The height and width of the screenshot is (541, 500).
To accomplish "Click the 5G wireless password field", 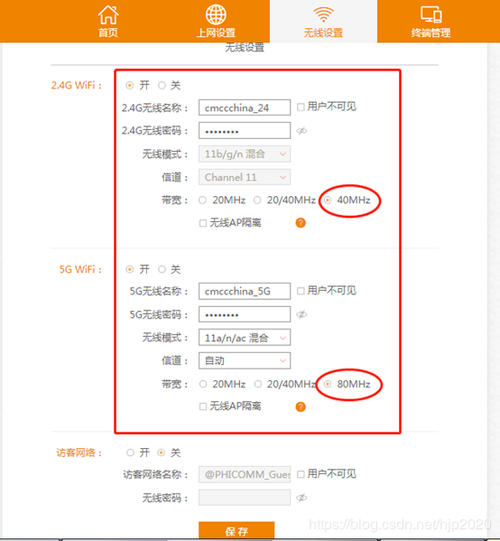I will point(244,314).
